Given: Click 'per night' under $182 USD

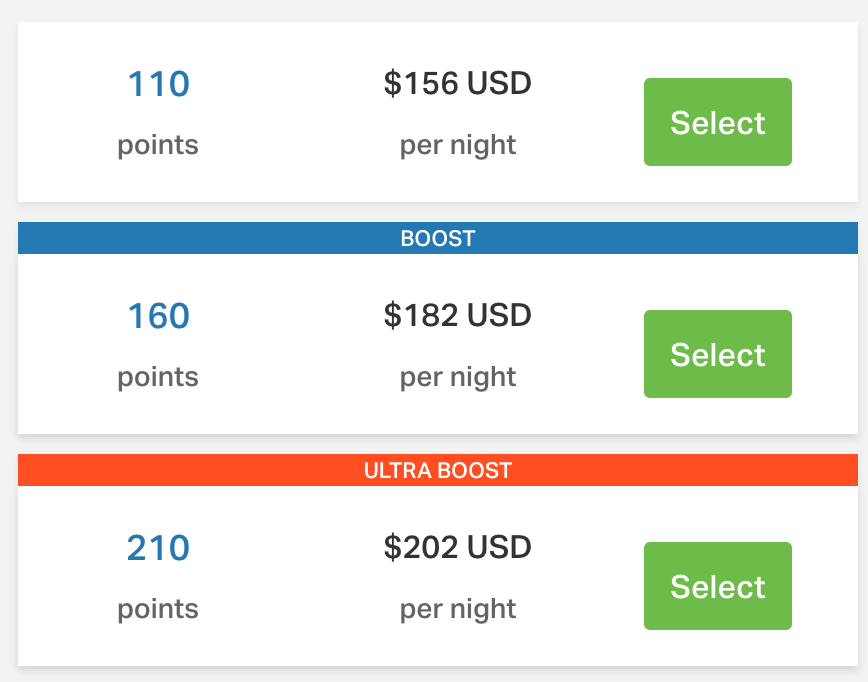Looking at the screenshot, I should pos(457,377).
